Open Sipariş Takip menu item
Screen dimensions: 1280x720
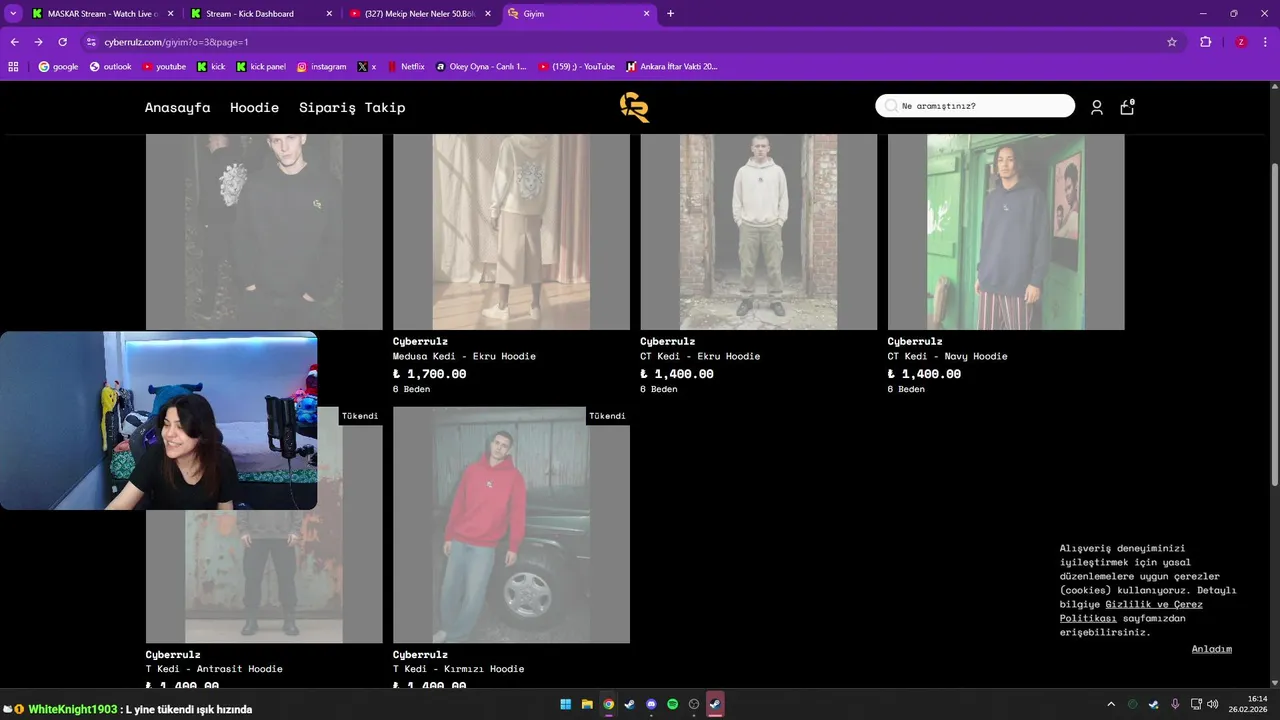click(x=352, y=107)
